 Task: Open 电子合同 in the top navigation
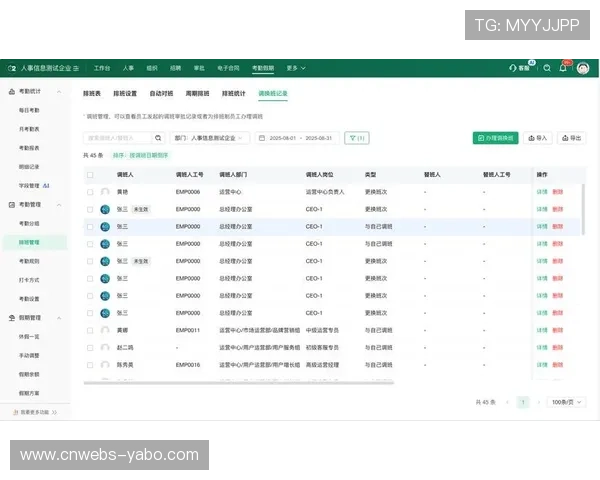228,68
